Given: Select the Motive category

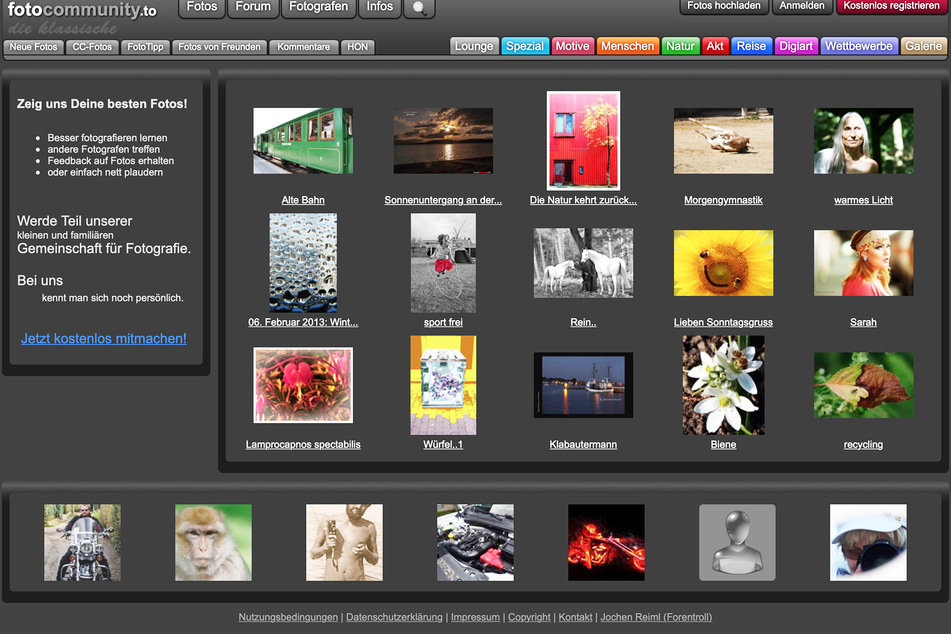Looking at the screenshot, I should (573, 46).
